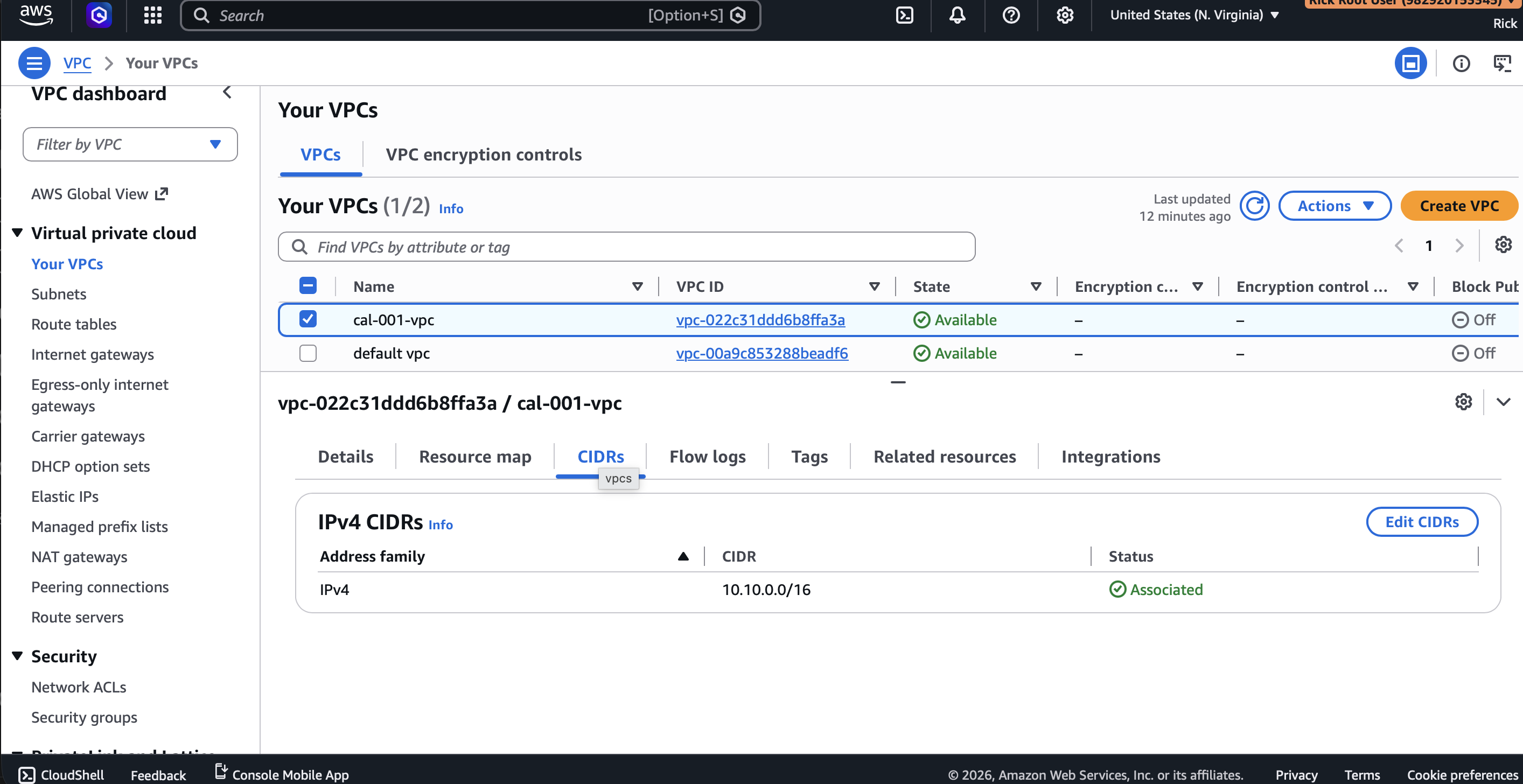Click the blue split panel view icon

pyautogui.click(x=1410, y=63)
